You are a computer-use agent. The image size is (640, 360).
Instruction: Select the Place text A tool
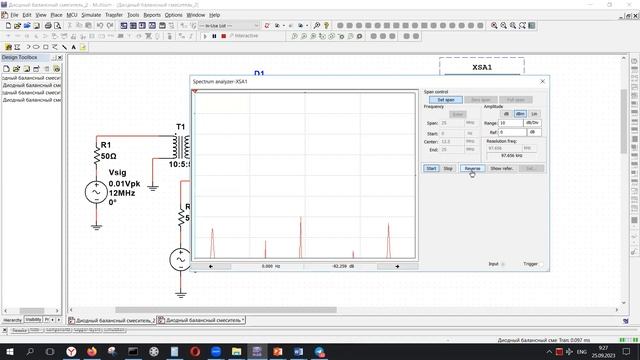(x=73, y=47)
